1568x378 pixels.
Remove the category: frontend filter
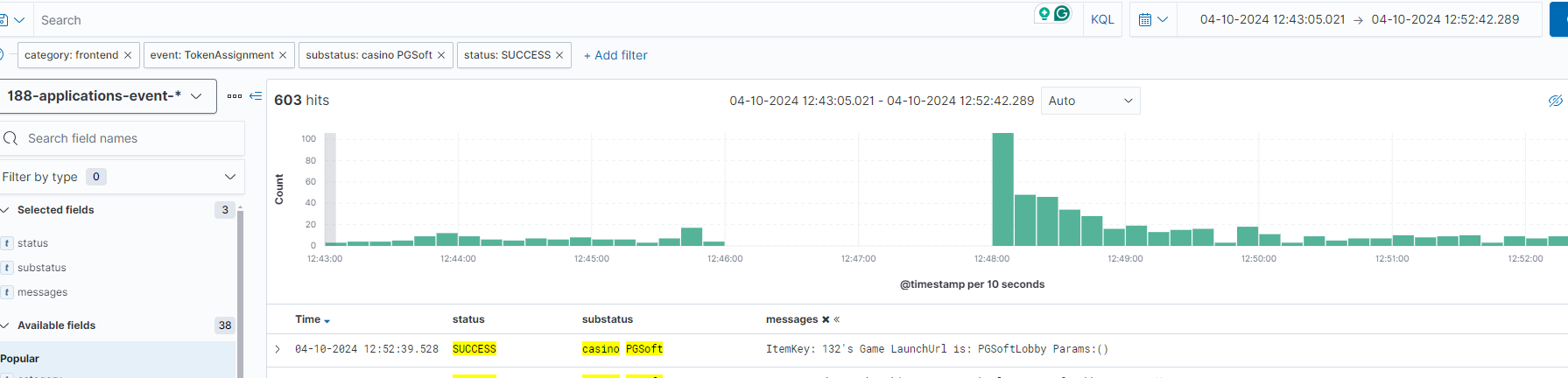pyautogui.click(x=128, y=55)
